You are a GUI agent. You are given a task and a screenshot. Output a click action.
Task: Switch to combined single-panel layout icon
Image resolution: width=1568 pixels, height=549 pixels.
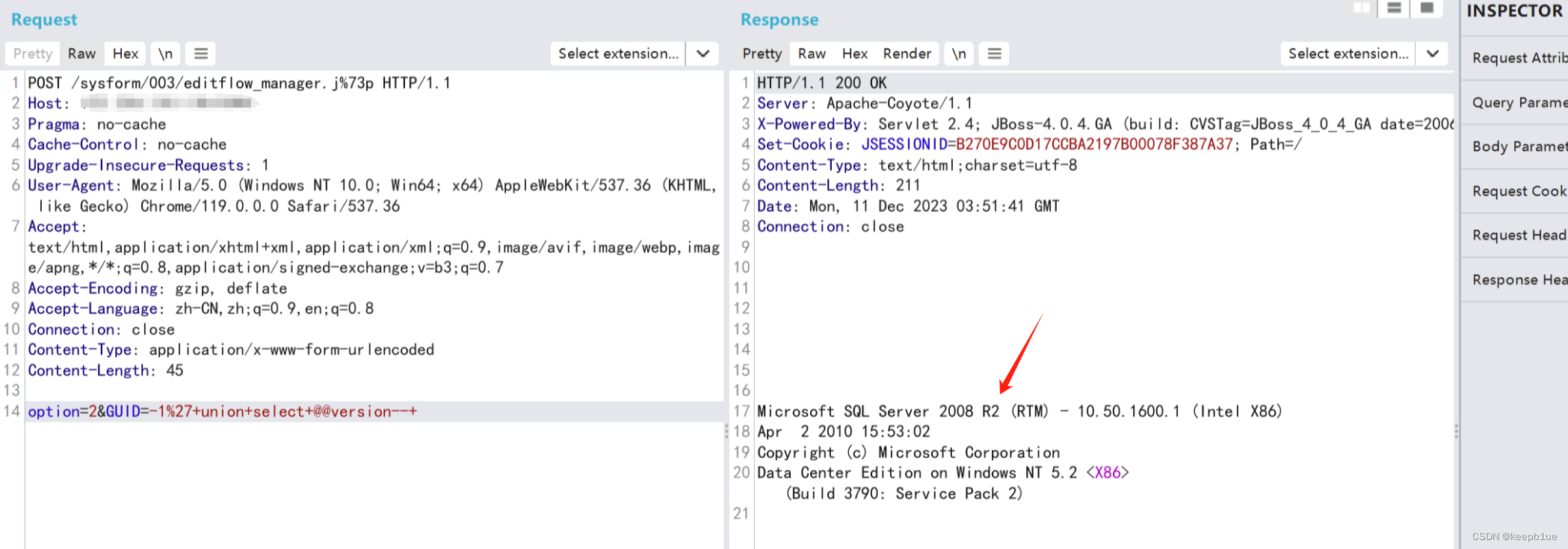pos(1427,8)
